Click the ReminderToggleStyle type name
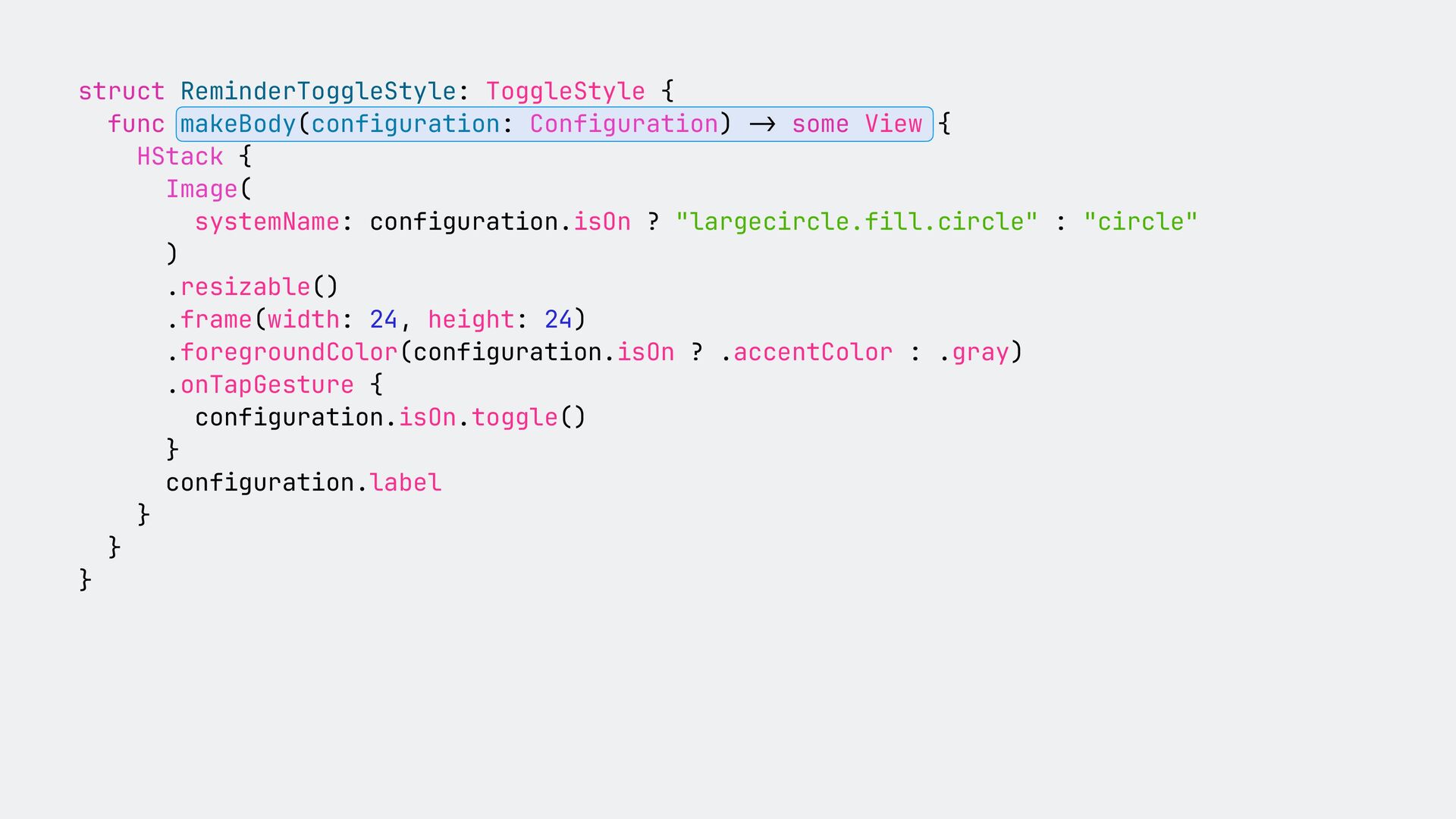Viewport: 1456px width, 819px height. (318, 92)
